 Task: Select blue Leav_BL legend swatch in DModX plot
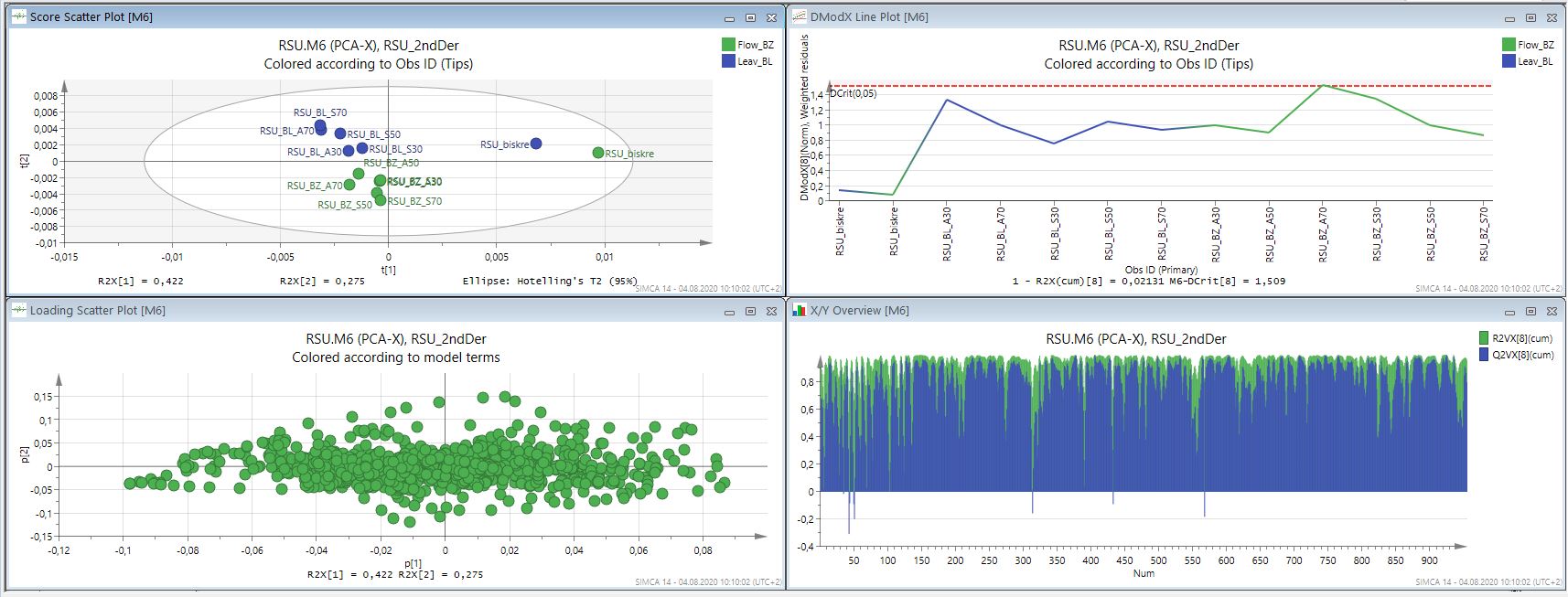[1509, 61]
